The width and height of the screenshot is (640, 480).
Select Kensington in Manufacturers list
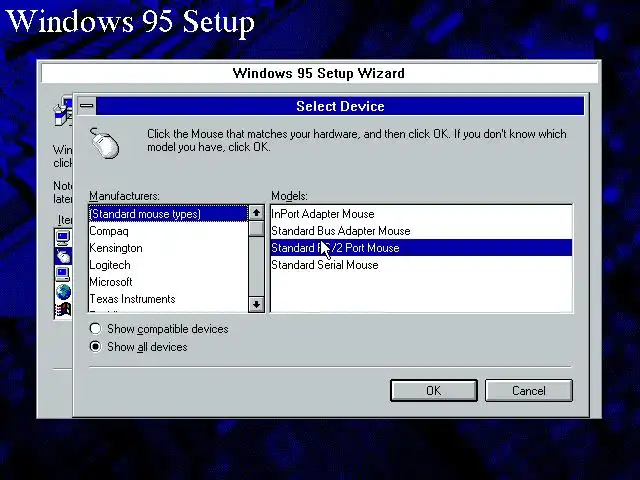[x=168, y=248]
